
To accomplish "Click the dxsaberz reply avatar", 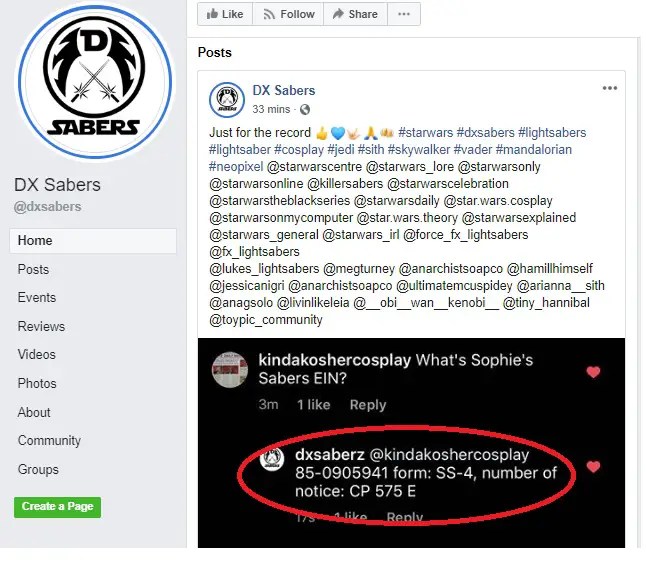I will [272, 458].
